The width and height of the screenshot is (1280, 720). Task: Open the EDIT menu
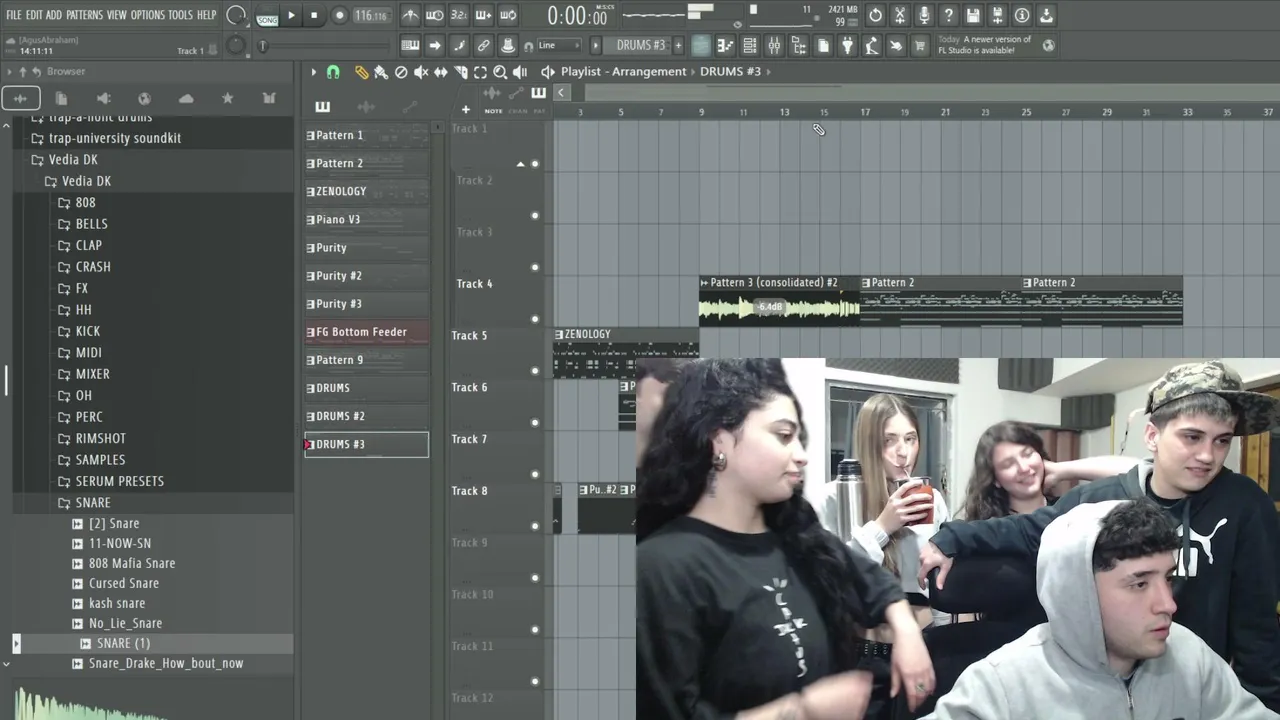click(x=34, y=15)
